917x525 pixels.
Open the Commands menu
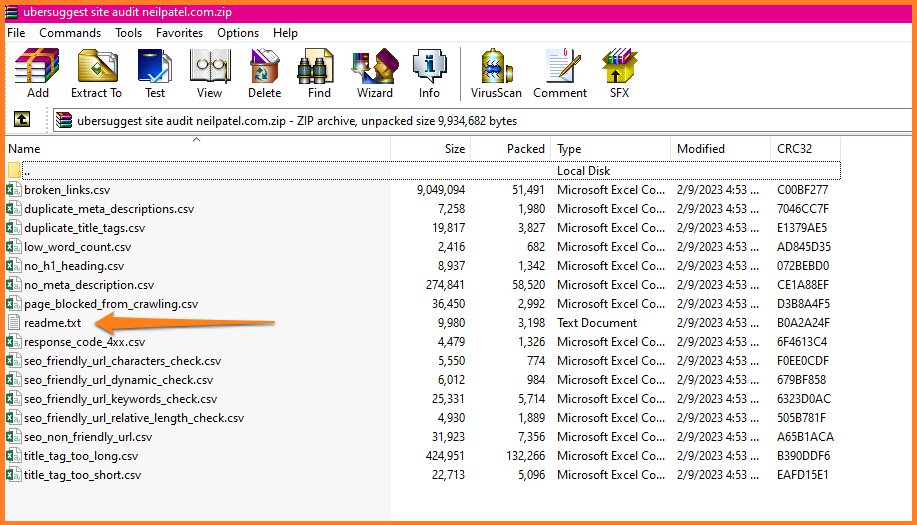pyautogui.click(x=70, y=33)
